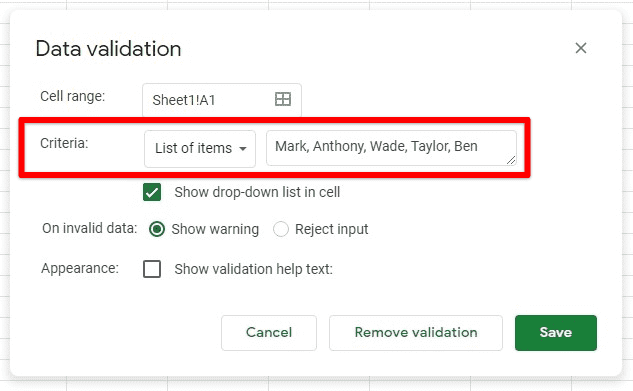Image resolution: width=633 pixels, height=391 pixels.
Task: Select the Show warning radio button
Action: click(x=157, y=229)
